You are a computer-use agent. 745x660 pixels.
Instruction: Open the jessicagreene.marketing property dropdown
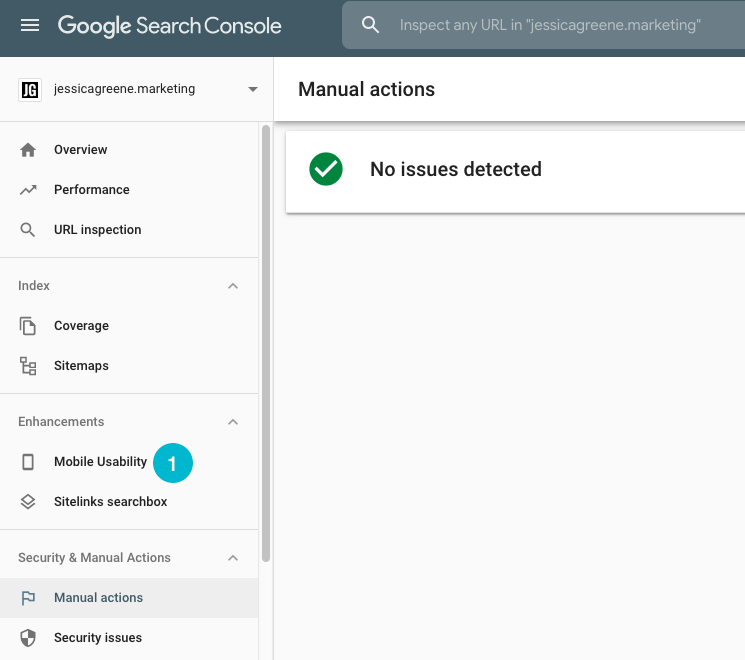[x=253, y=89]
